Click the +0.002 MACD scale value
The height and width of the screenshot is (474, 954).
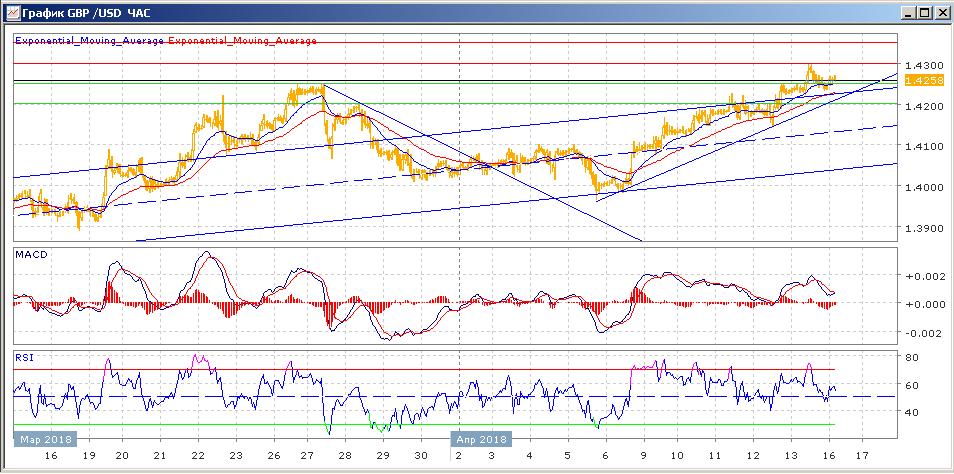(x=924, y=276)
